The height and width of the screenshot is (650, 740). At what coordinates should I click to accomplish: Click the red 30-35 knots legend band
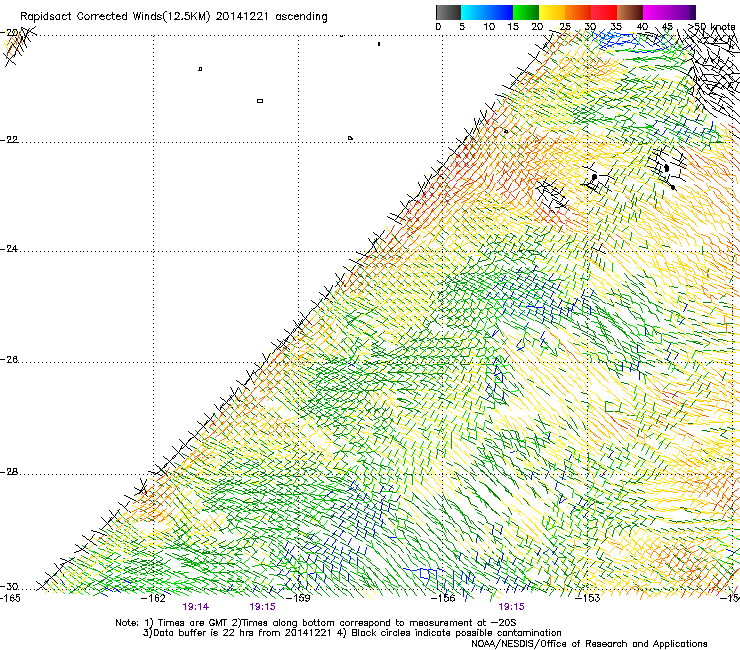pos(605,12)
